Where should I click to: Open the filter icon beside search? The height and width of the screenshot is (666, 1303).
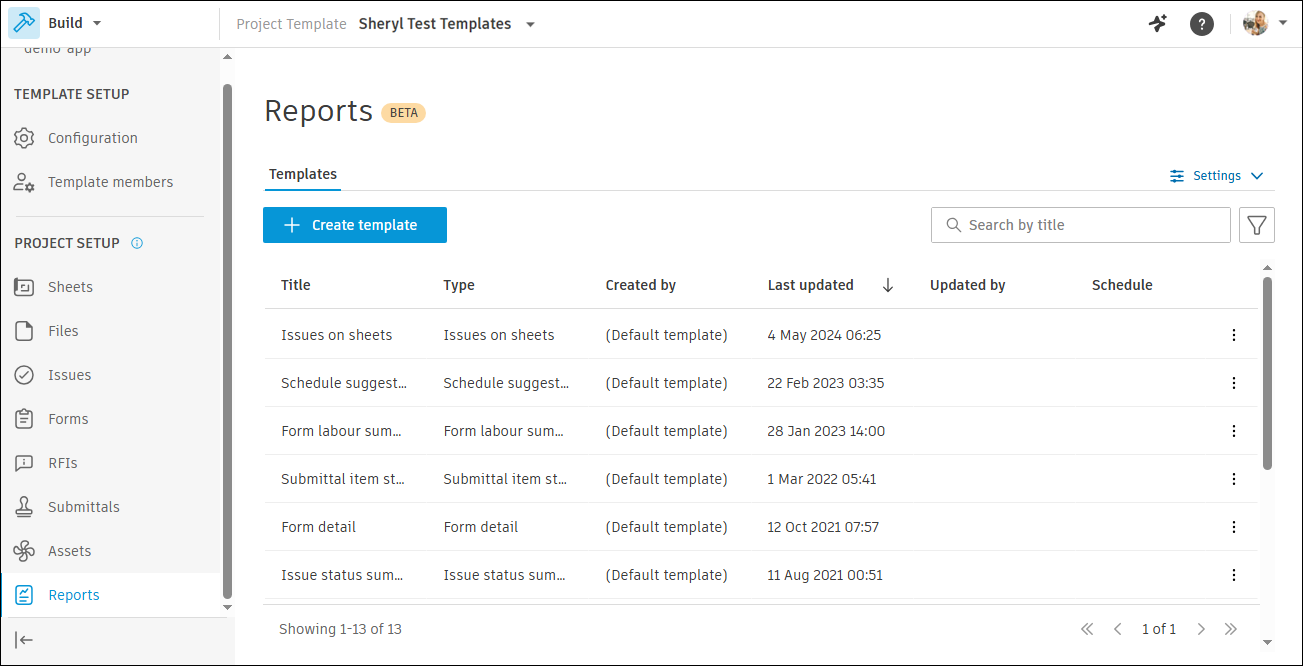click(1257, 225)
